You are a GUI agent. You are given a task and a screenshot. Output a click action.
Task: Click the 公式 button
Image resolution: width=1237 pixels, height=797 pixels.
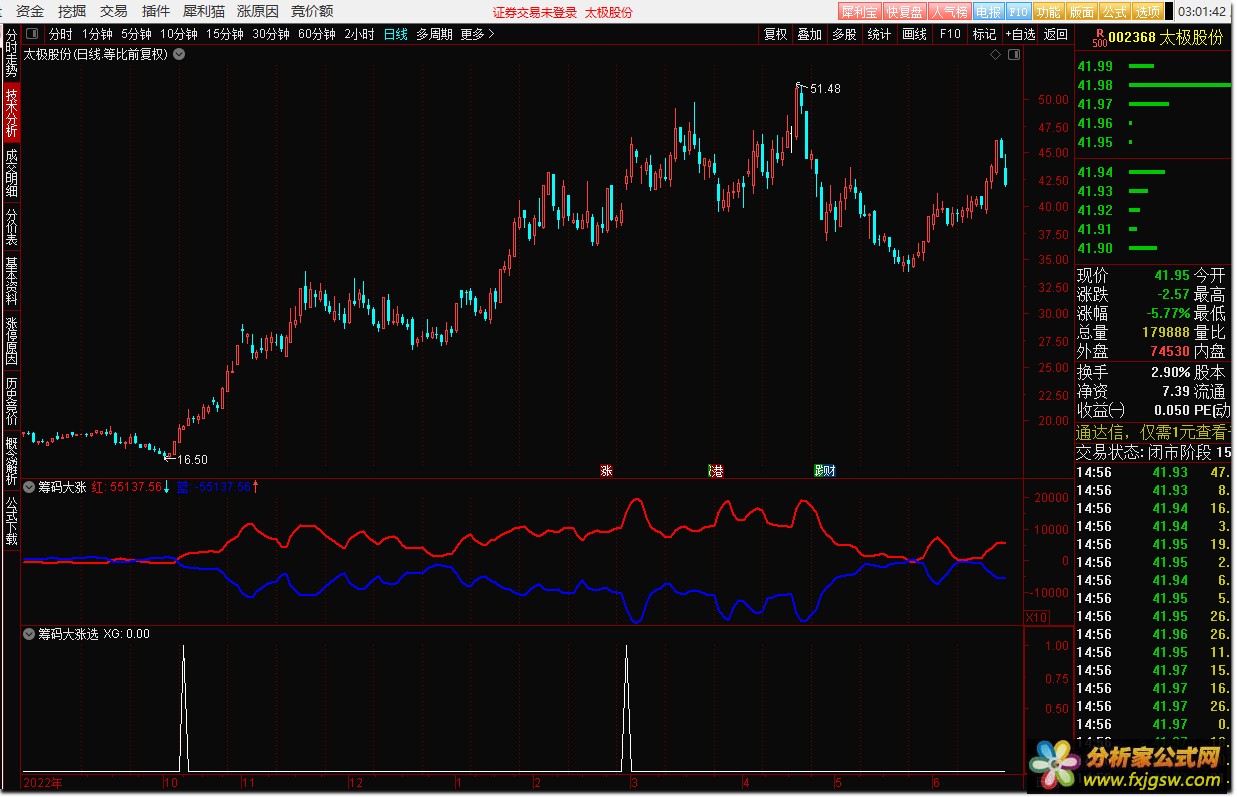pyautogui.click(x=1114, y=12)
